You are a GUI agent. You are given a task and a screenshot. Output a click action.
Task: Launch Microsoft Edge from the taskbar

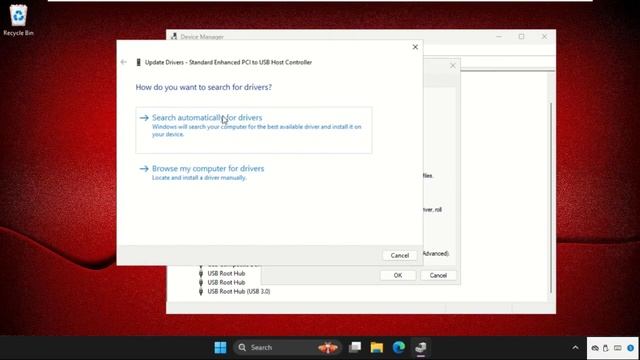tap(399, 347)
